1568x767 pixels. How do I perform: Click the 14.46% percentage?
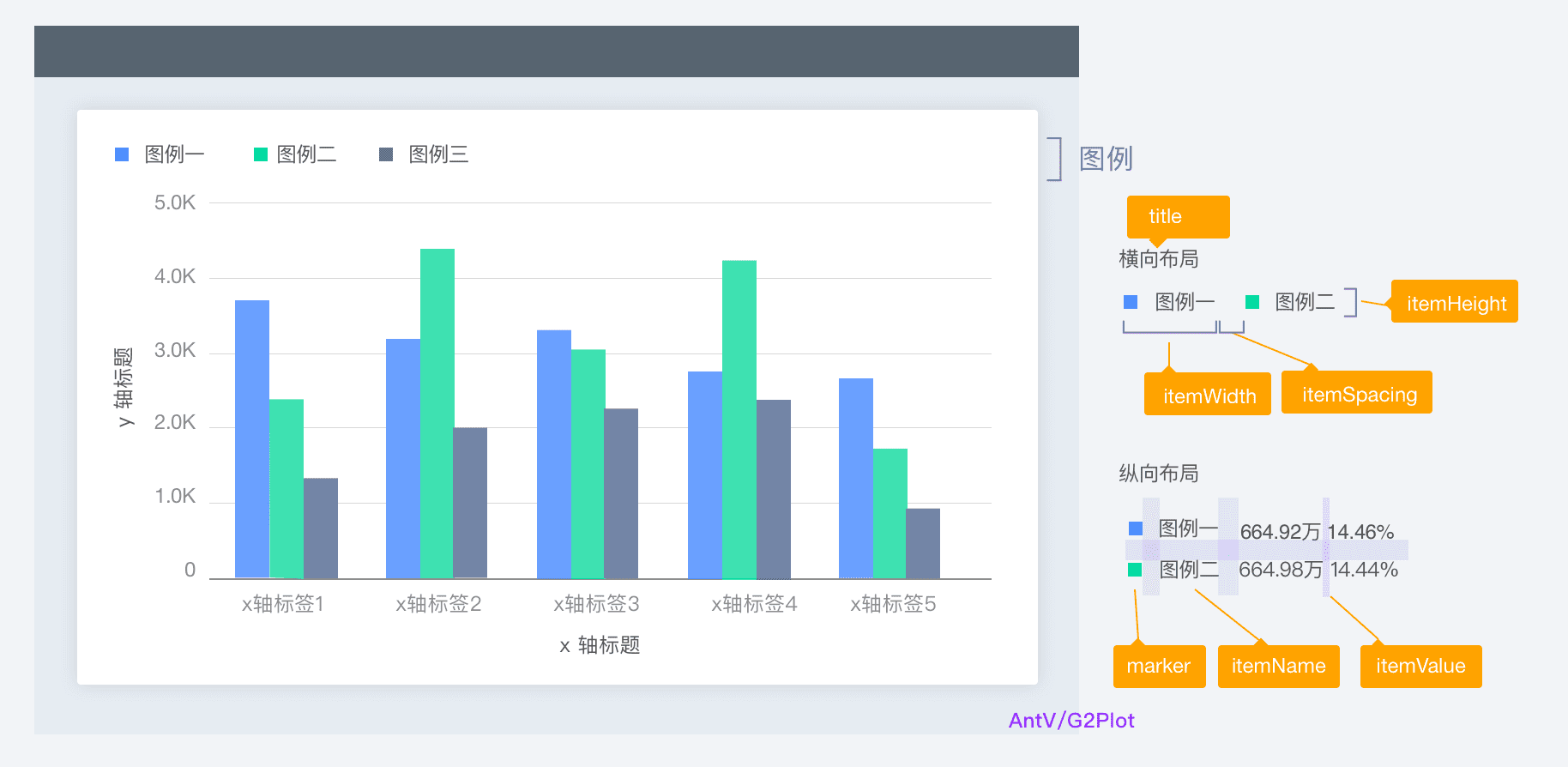1360,532
